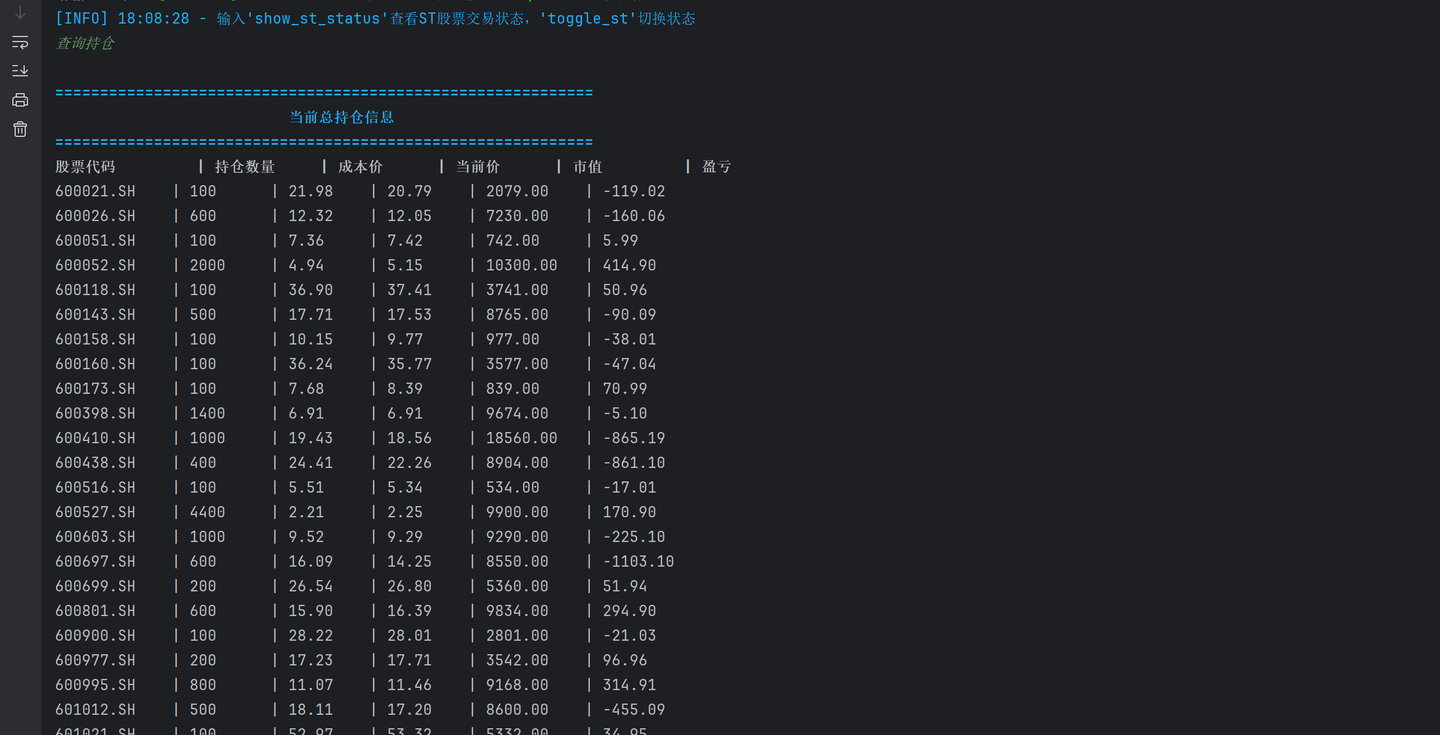
Task: Click stock code 600527.SH
Action: [95, 512]
